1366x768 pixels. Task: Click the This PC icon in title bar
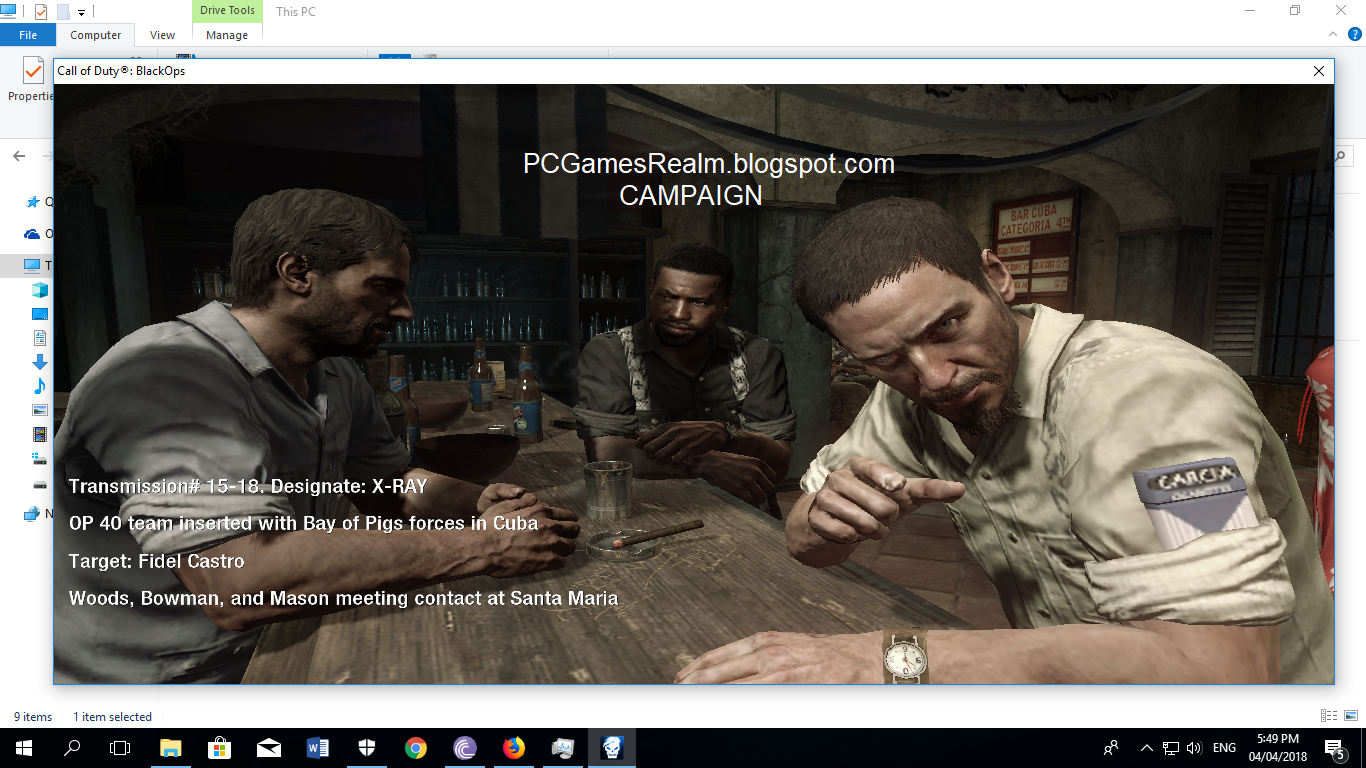tap(9, 11)
